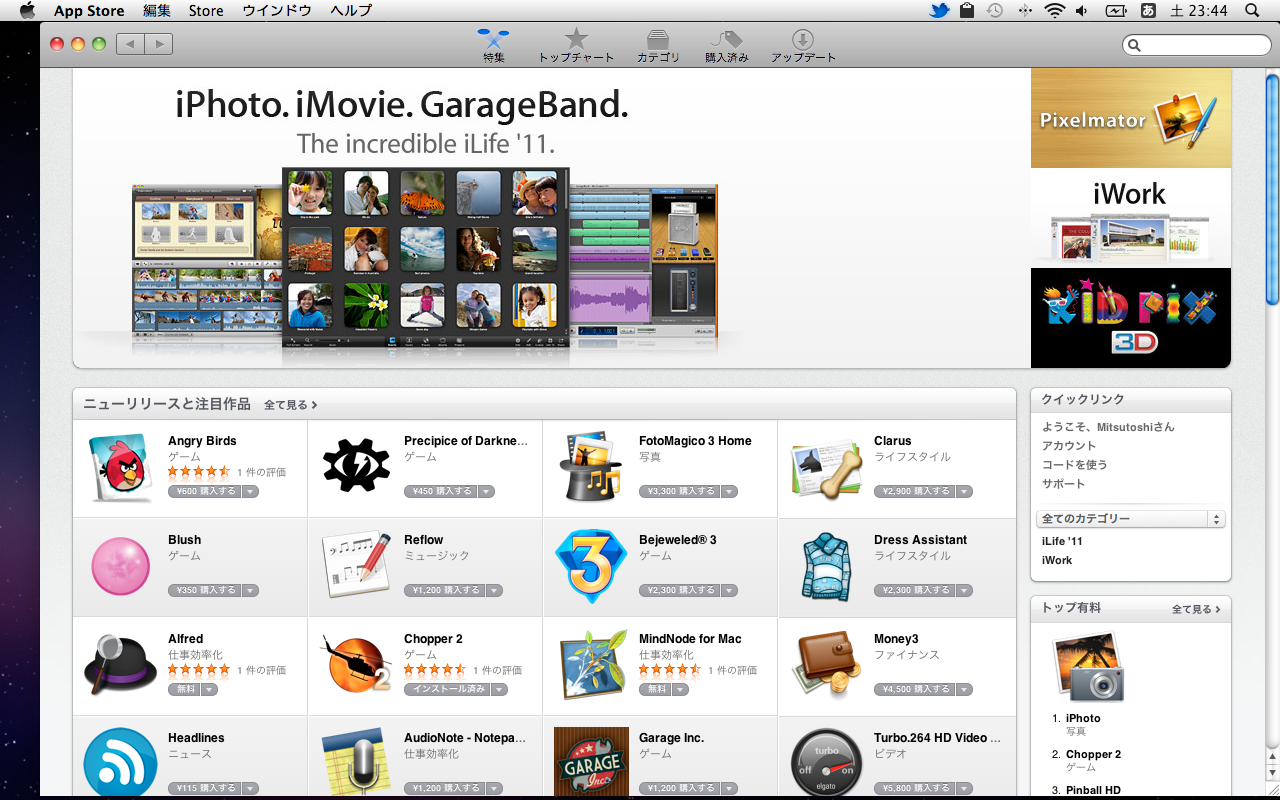The height and width of the screenshot is (800, 1280).
Task: Open the Categories (カテゴリ) toolbar tab
Action: pyautogui.click(x=658, y=46)
